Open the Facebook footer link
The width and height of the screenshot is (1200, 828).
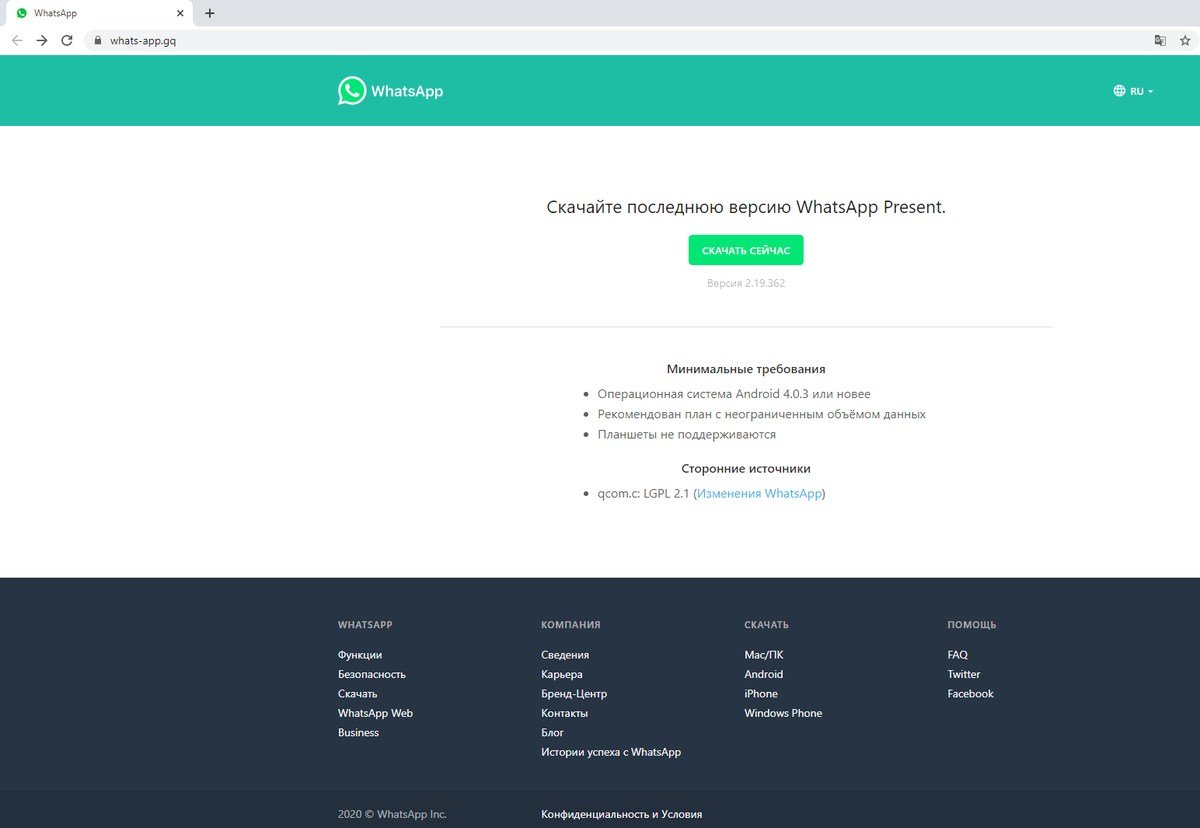(x=971, y=694)
